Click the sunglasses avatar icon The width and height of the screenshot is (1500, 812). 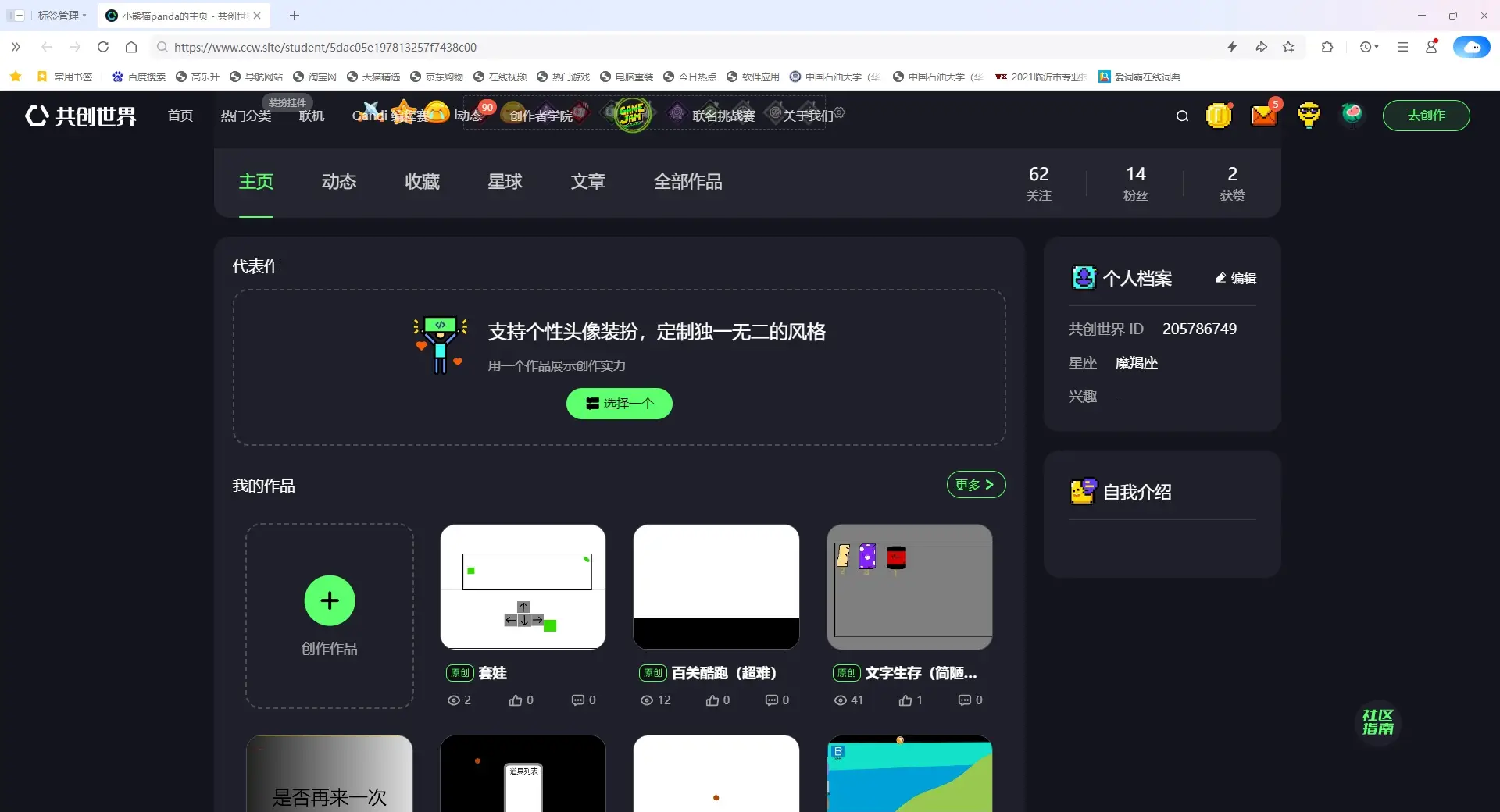[1309, 115]
